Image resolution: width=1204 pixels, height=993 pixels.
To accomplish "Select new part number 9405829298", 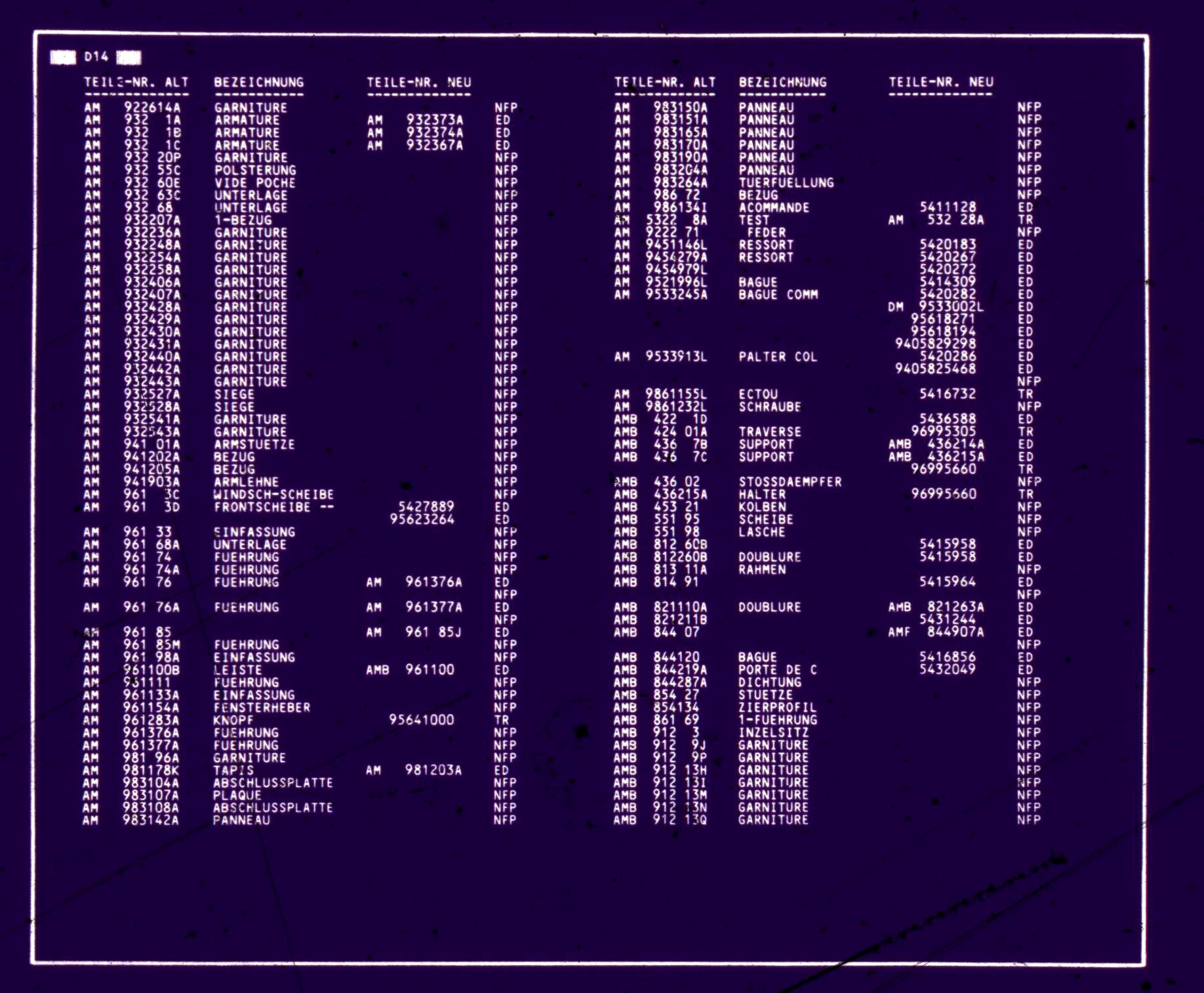I will coord(936,344).
